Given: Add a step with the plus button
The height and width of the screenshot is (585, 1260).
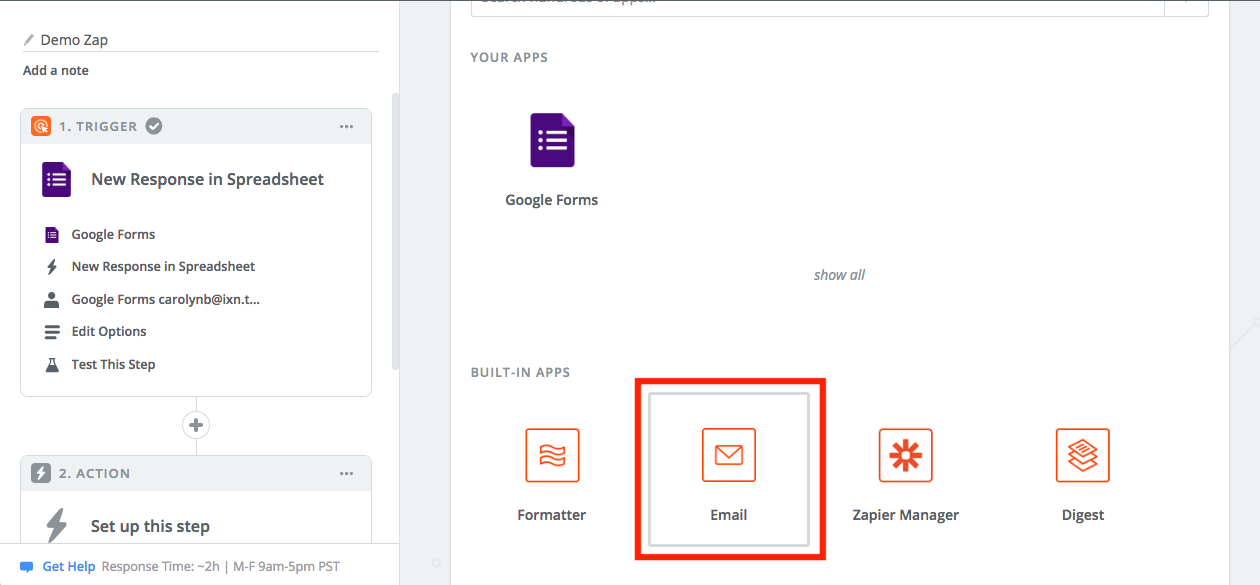Looking at the screenshot, I should click(x=196, y=425).
